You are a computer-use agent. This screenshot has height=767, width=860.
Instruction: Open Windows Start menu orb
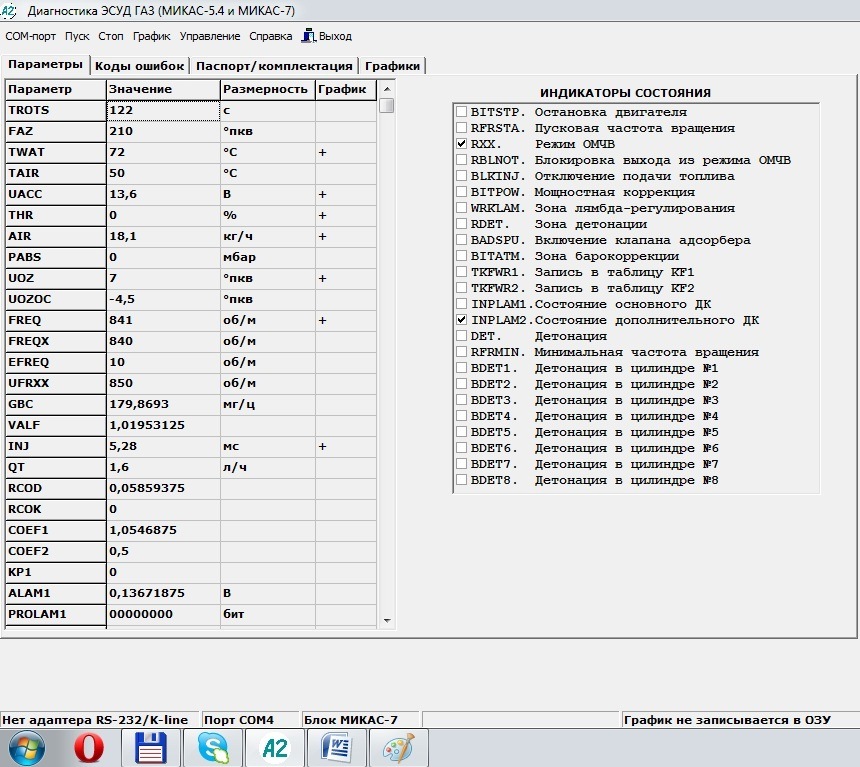pos(26,748)
